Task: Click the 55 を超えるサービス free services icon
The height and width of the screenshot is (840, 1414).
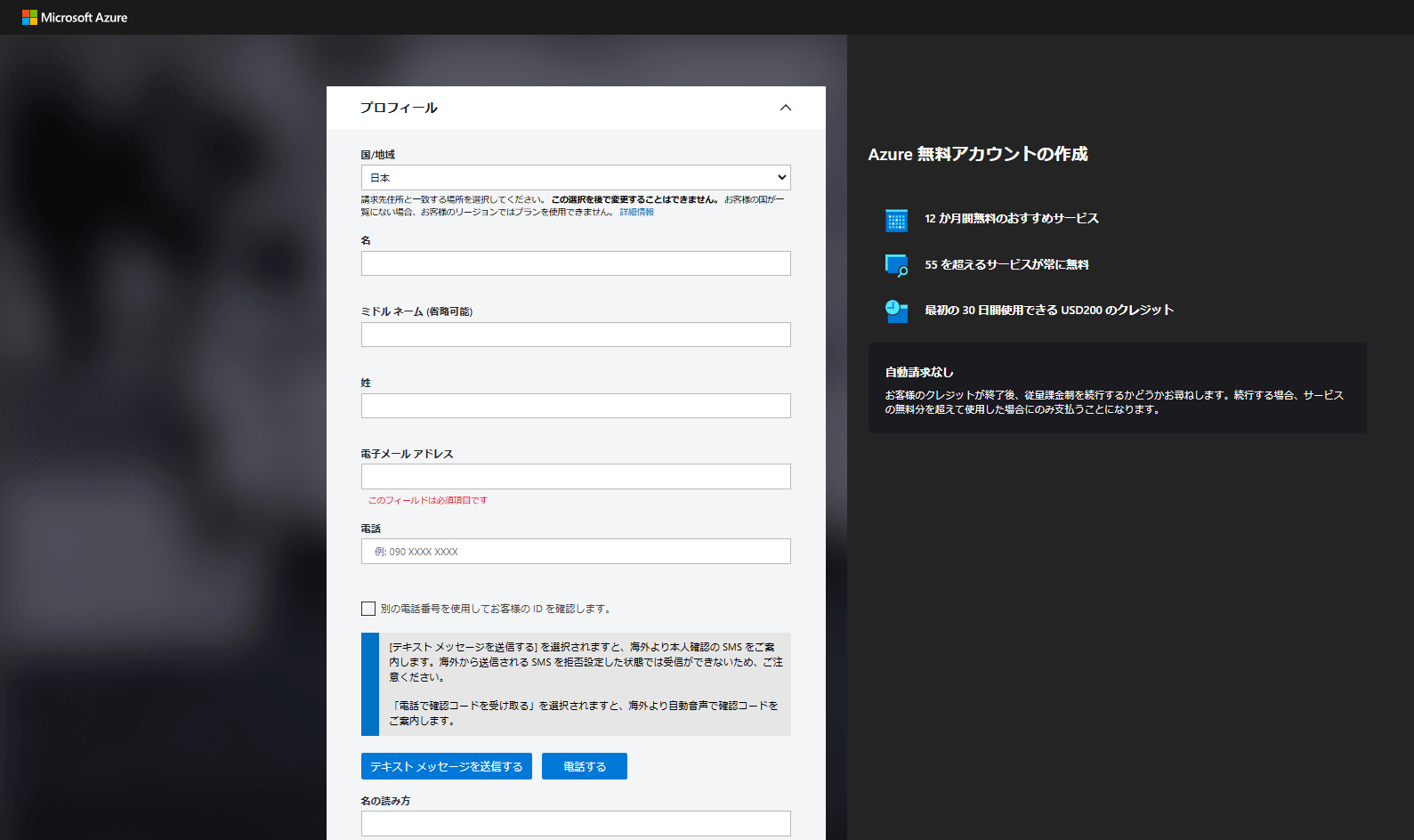Action: pyautogui.click(x=896, y=265)
